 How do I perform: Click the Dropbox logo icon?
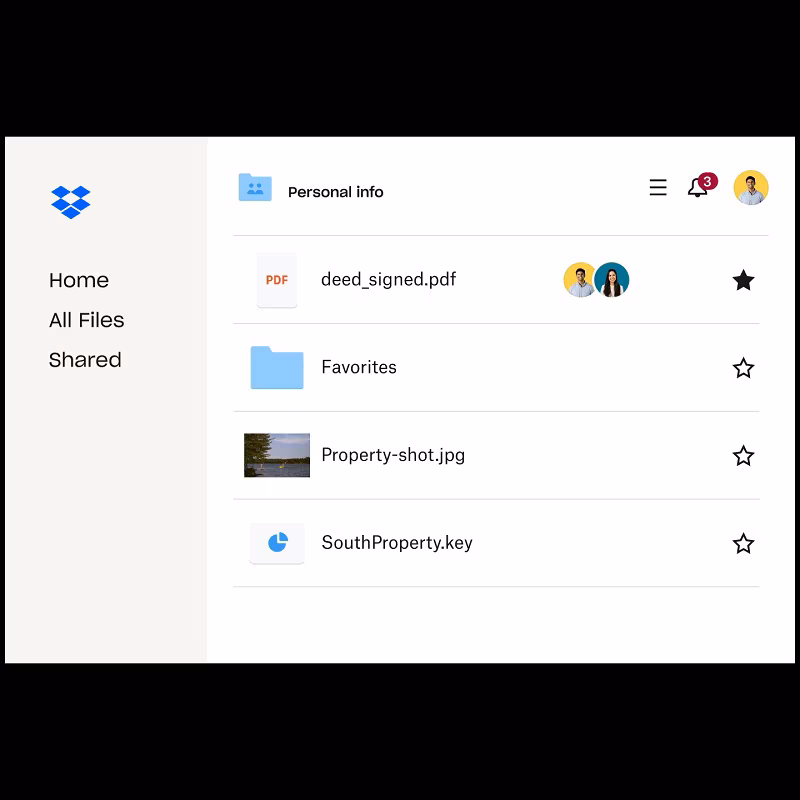(x=70, y=202)
